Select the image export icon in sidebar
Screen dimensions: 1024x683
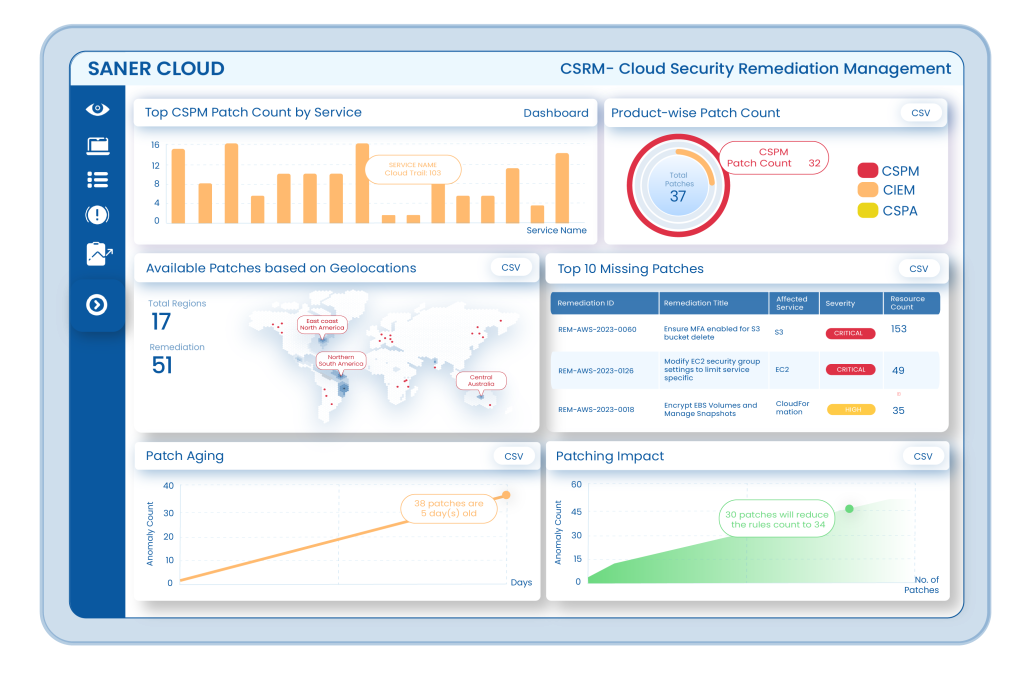click(99, 253)
